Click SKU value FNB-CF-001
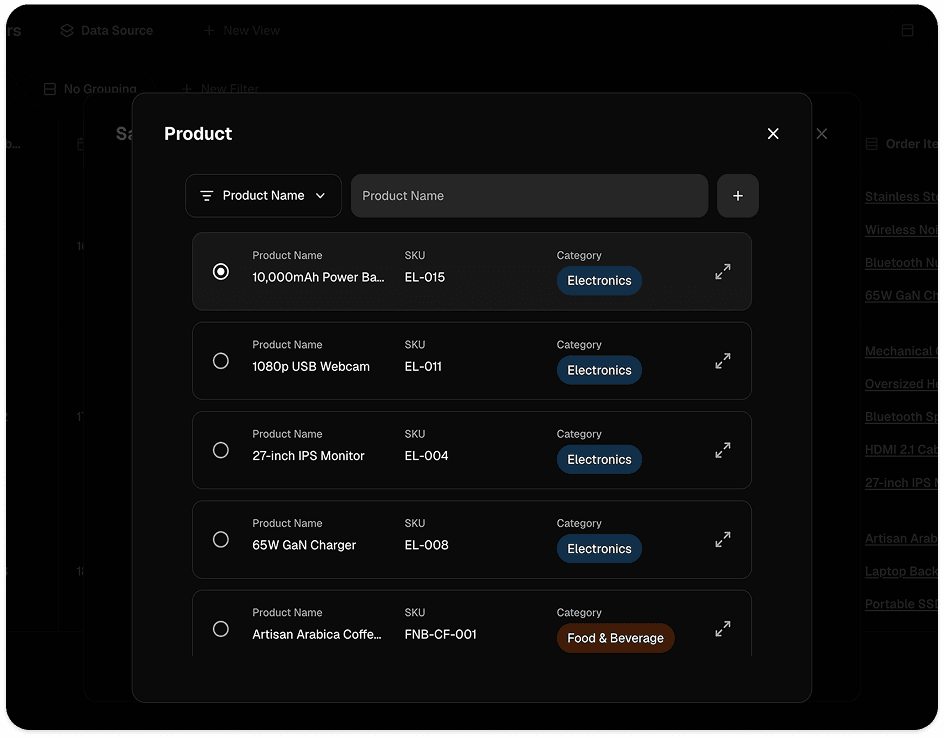 [440, 634]
